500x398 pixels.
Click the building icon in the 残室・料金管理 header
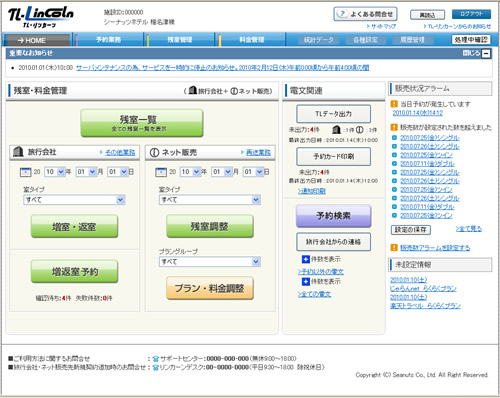pyautogui.click(x=193, y=90)
